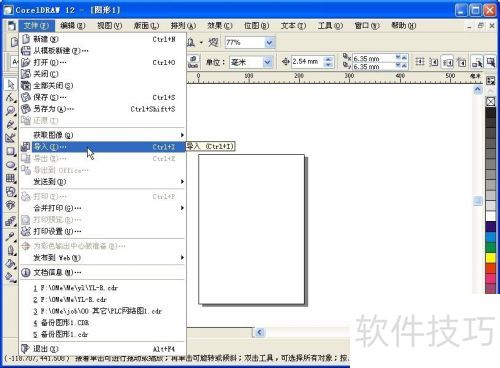Screen dimensions: 500x368
Task: Open recent file PLC网路图1.cdr
Action: tap(103, 311)
